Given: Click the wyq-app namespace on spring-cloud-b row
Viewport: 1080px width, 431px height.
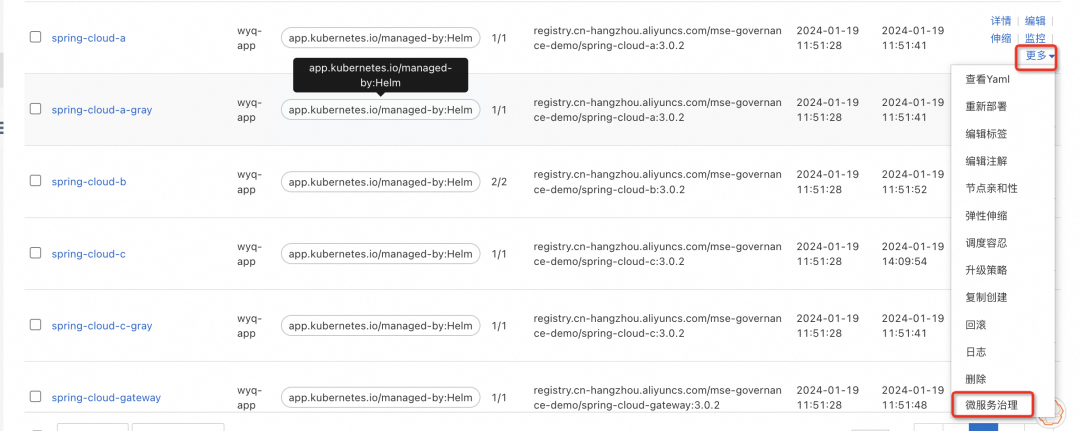Looking at the screenshot, I should (x=249, y=182).
